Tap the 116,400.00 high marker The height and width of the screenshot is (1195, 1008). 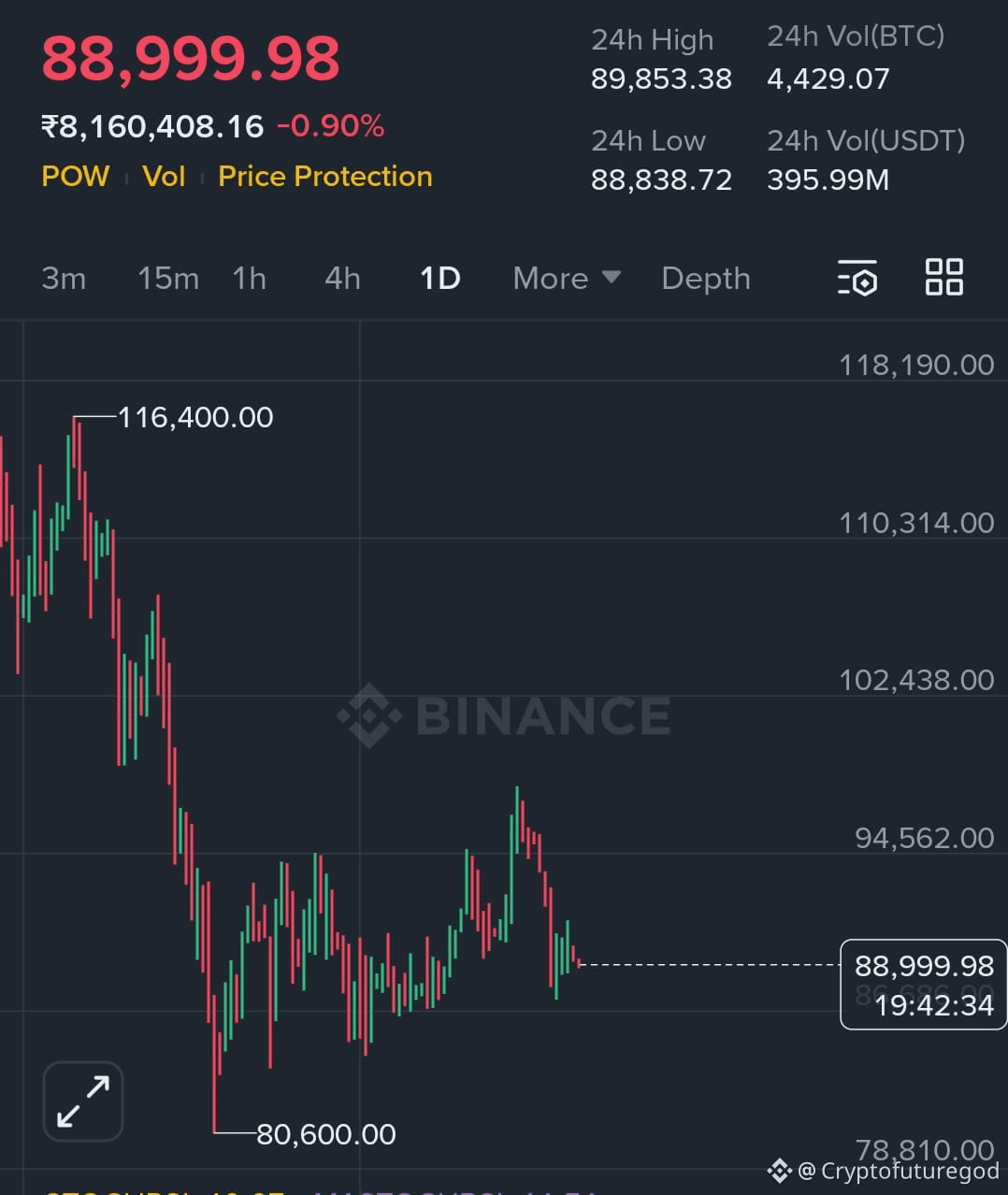(195, 417)
